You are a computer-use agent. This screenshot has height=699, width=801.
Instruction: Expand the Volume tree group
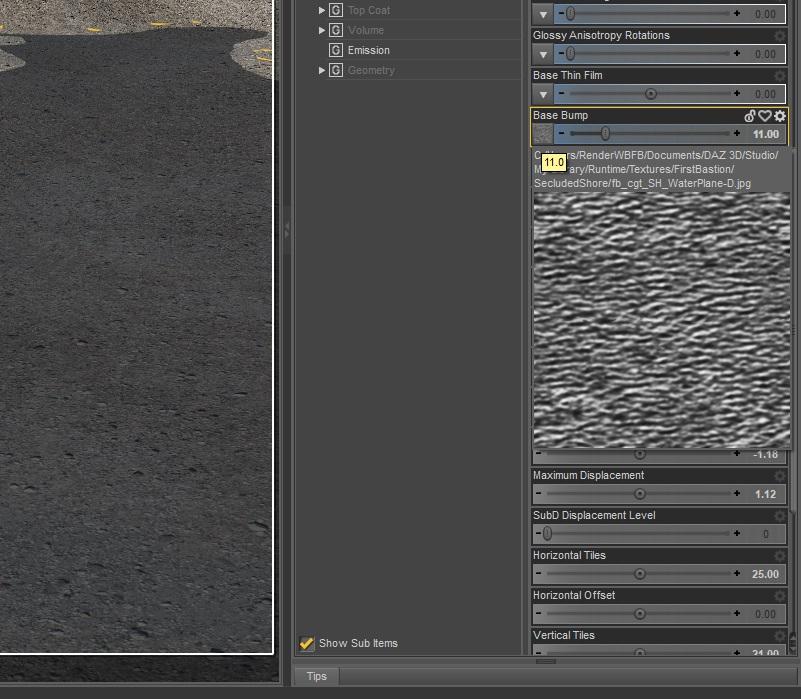pos(321,30)
